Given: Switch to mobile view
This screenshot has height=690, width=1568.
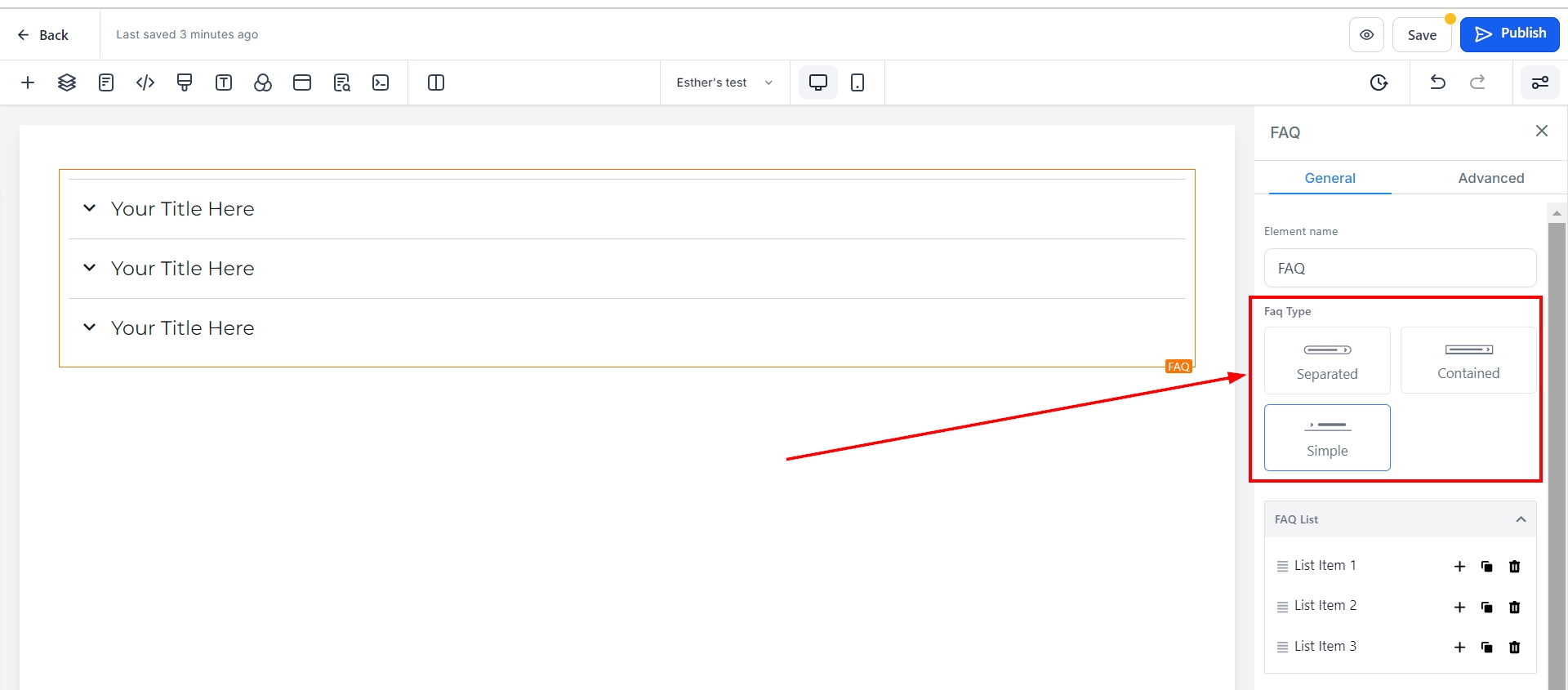Looking at the screenshot, I should click(x=857, y=82).
